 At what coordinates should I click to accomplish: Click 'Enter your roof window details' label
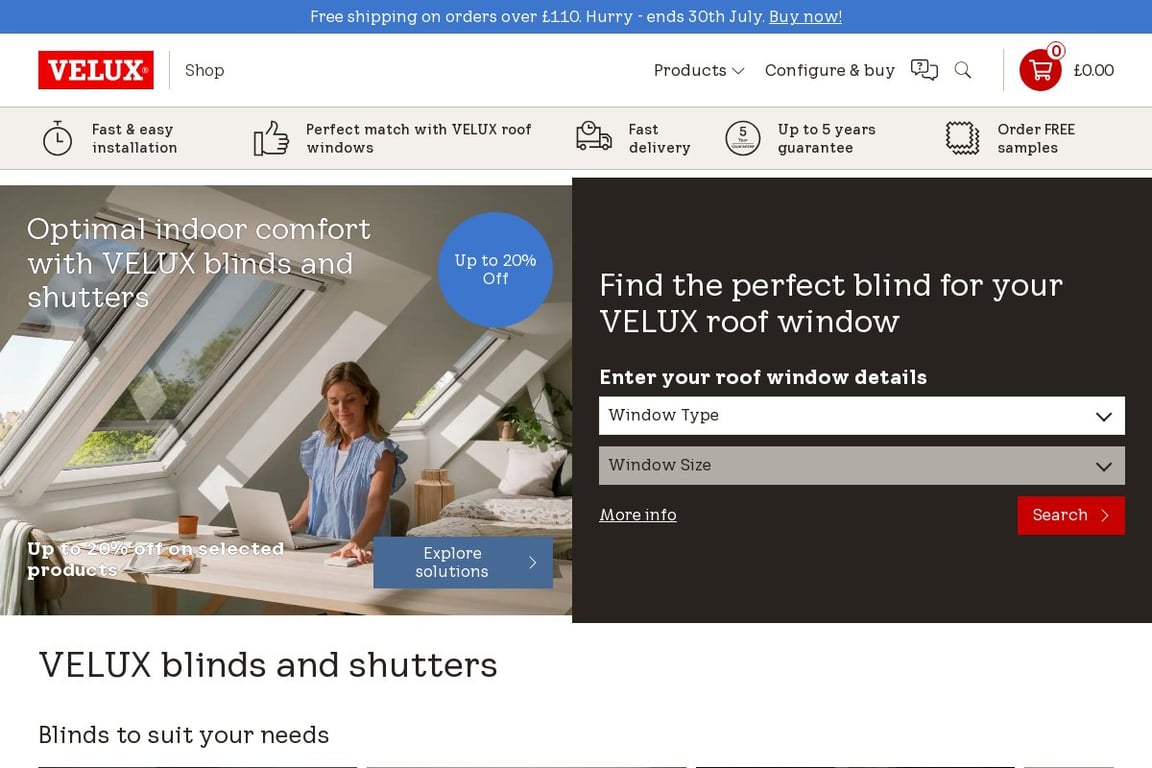(x=763, y=378)
